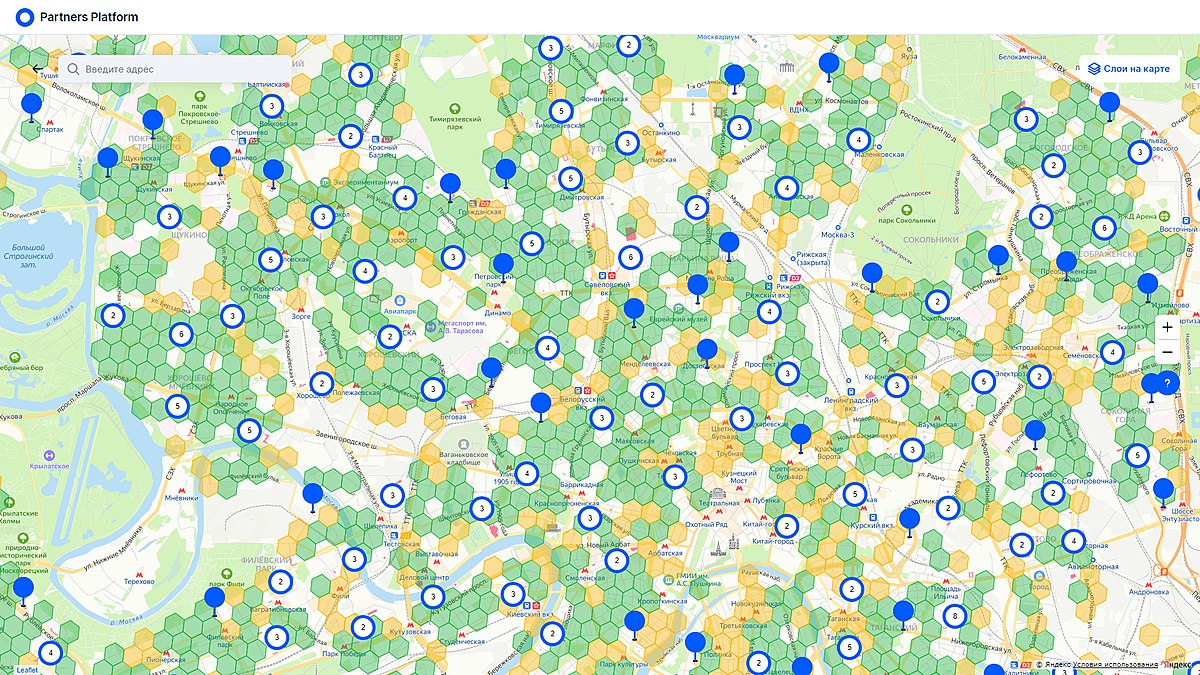Click the Partners Platform logo
The image size is (1200, 675).
[x=26, y=17]
